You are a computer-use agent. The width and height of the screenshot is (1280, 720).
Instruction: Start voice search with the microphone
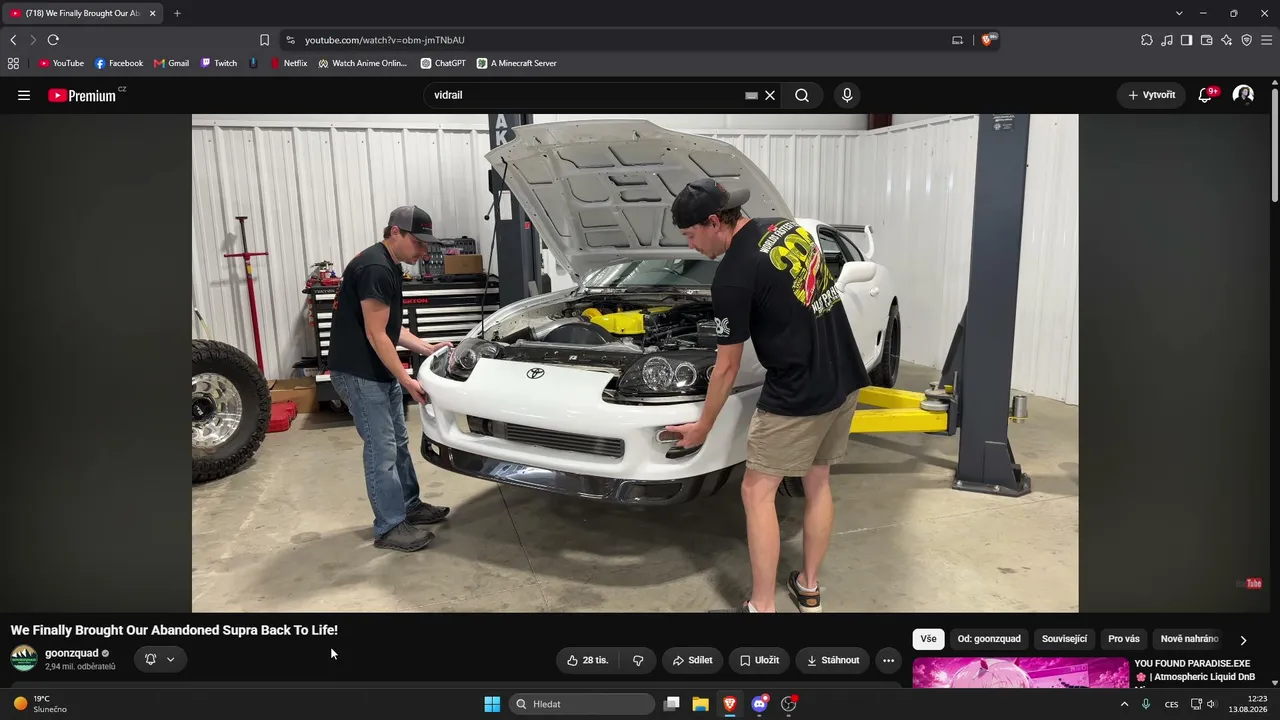click(x=847, y=95)
